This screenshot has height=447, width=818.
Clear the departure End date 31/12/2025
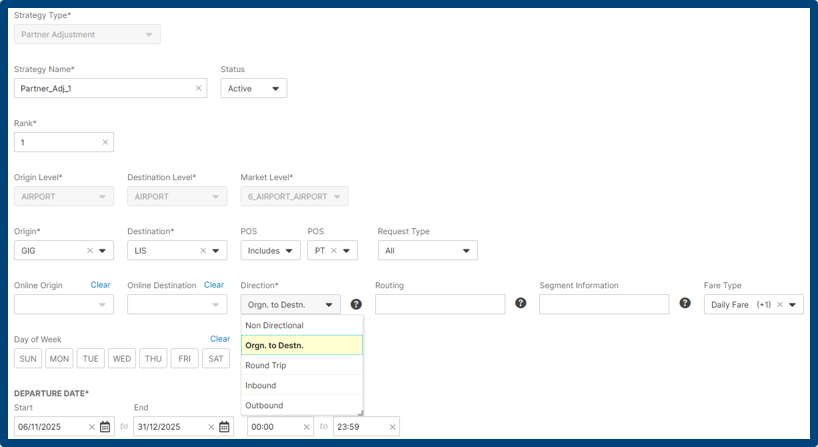point(211,427)
